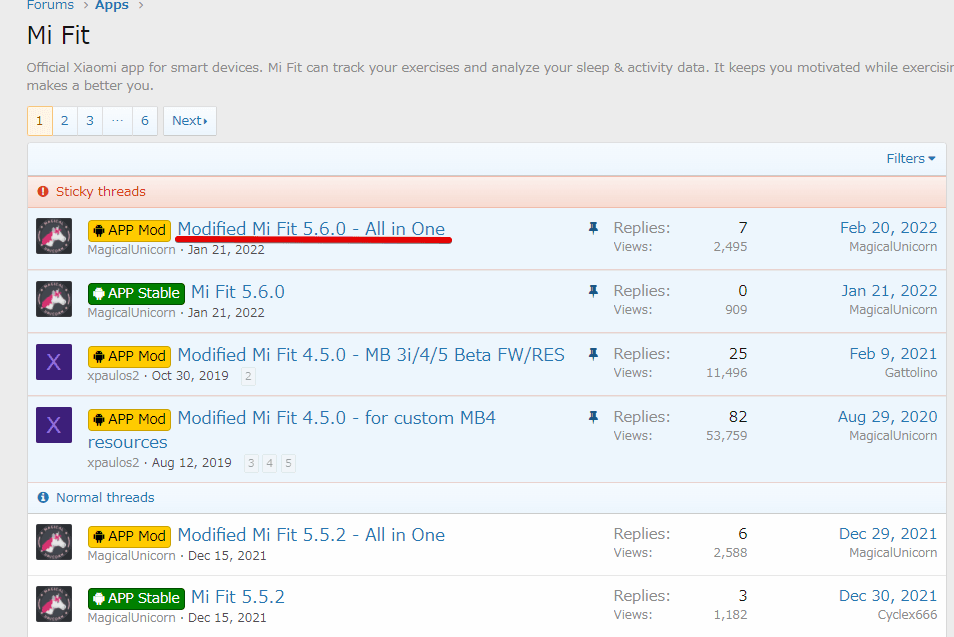Navigate to Apps breadcrumb
The image size is (954, 637).
(x=112, y=6)
